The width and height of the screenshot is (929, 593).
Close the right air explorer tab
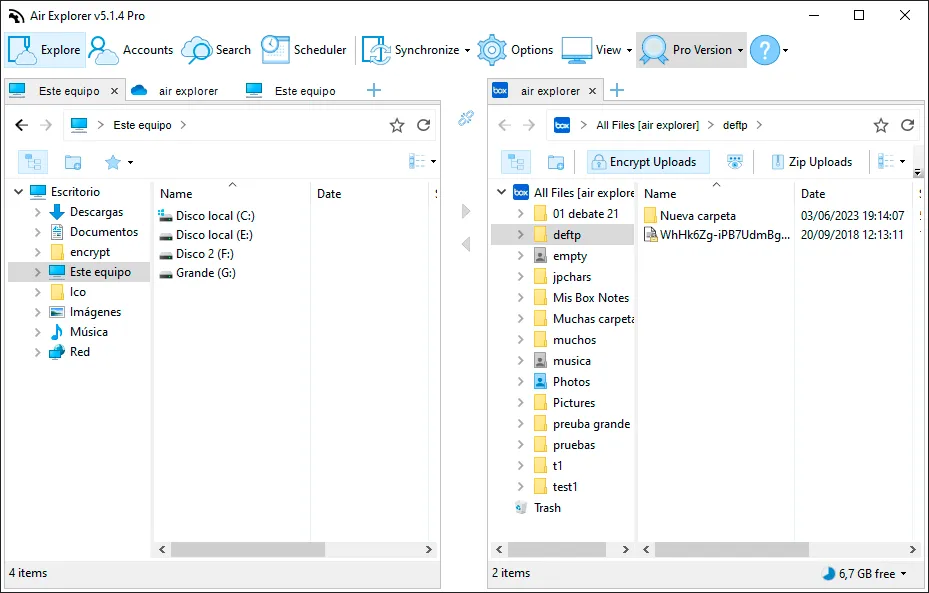pos(592,91)
